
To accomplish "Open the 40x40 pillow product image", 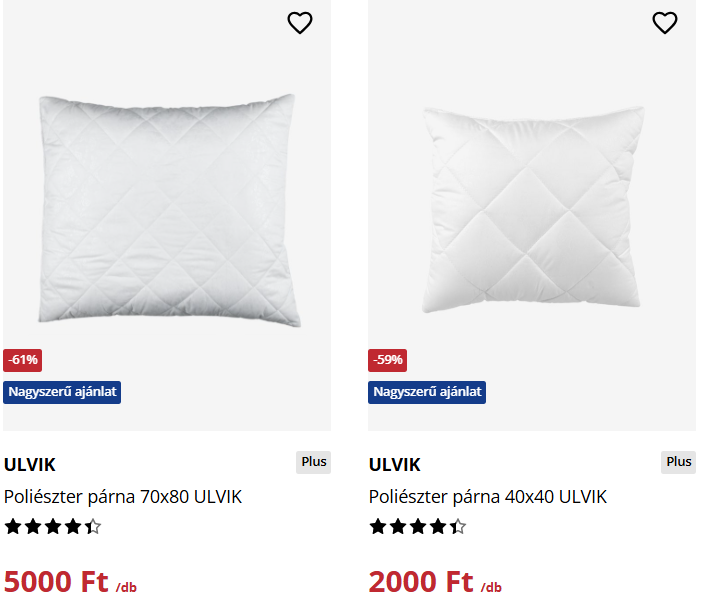I will [x=531, y=210].
